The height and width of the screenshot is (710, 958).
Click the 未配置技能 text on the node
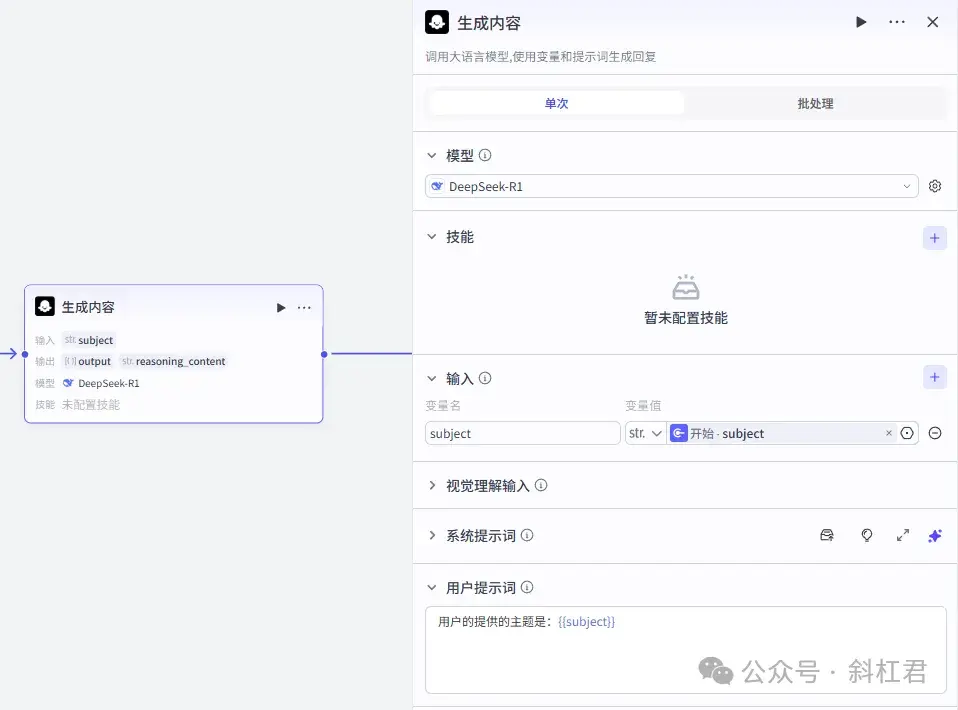tap(90, 404)
